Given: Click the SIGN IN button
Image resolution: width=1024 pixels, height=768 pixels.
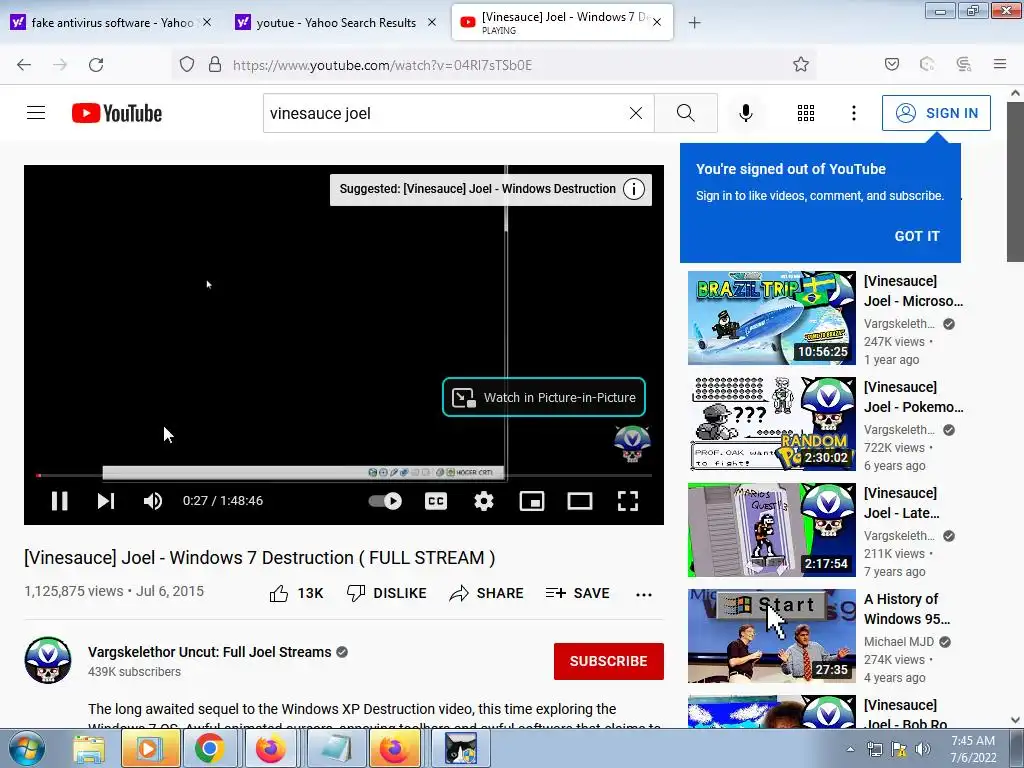Looking at the screenshot, I should 936,113.
